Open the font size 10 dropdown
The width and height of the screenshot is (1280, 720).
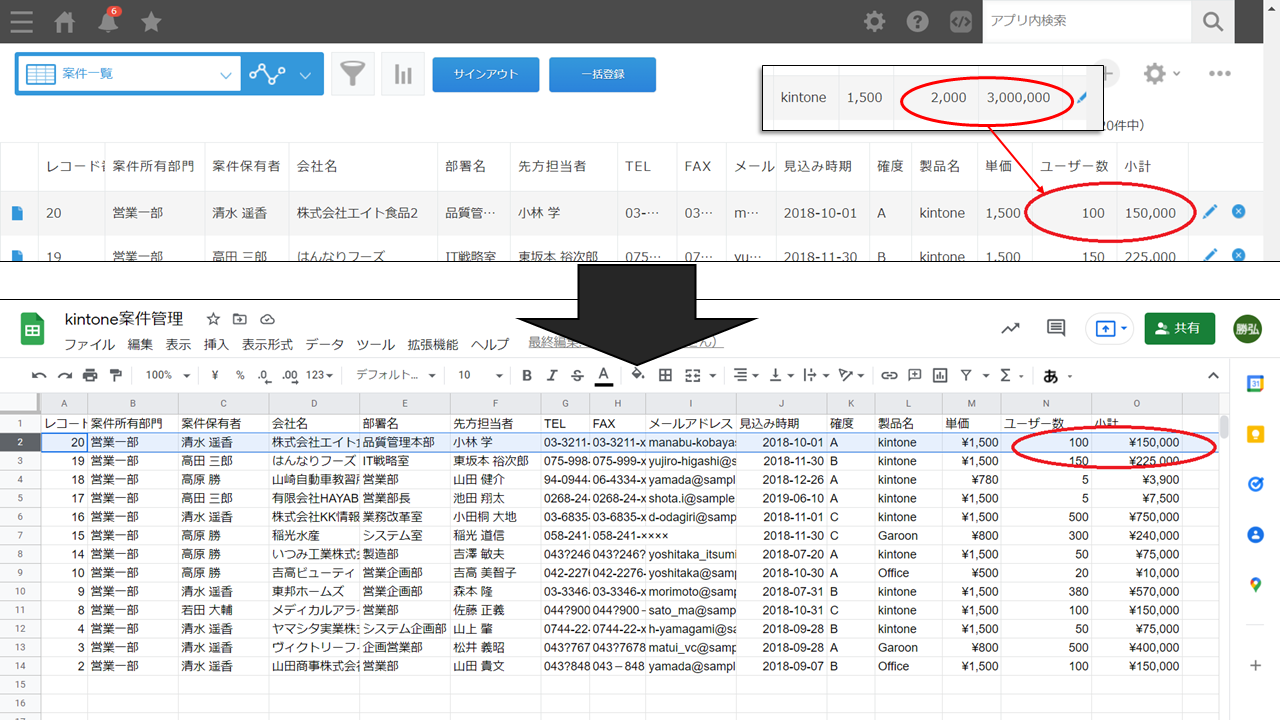pos(479,375)
